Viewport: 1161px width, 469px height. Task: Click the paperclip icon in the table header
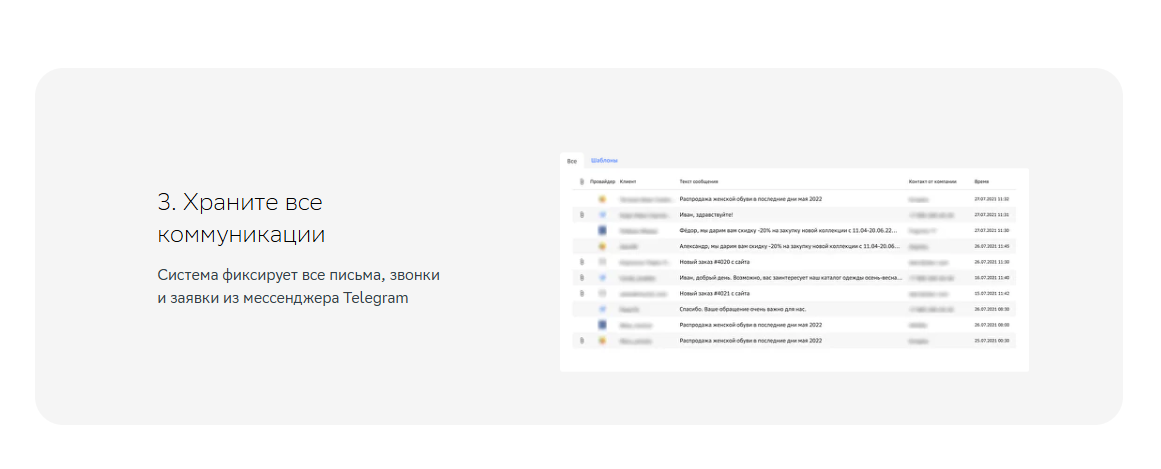[x=582, y=182]
